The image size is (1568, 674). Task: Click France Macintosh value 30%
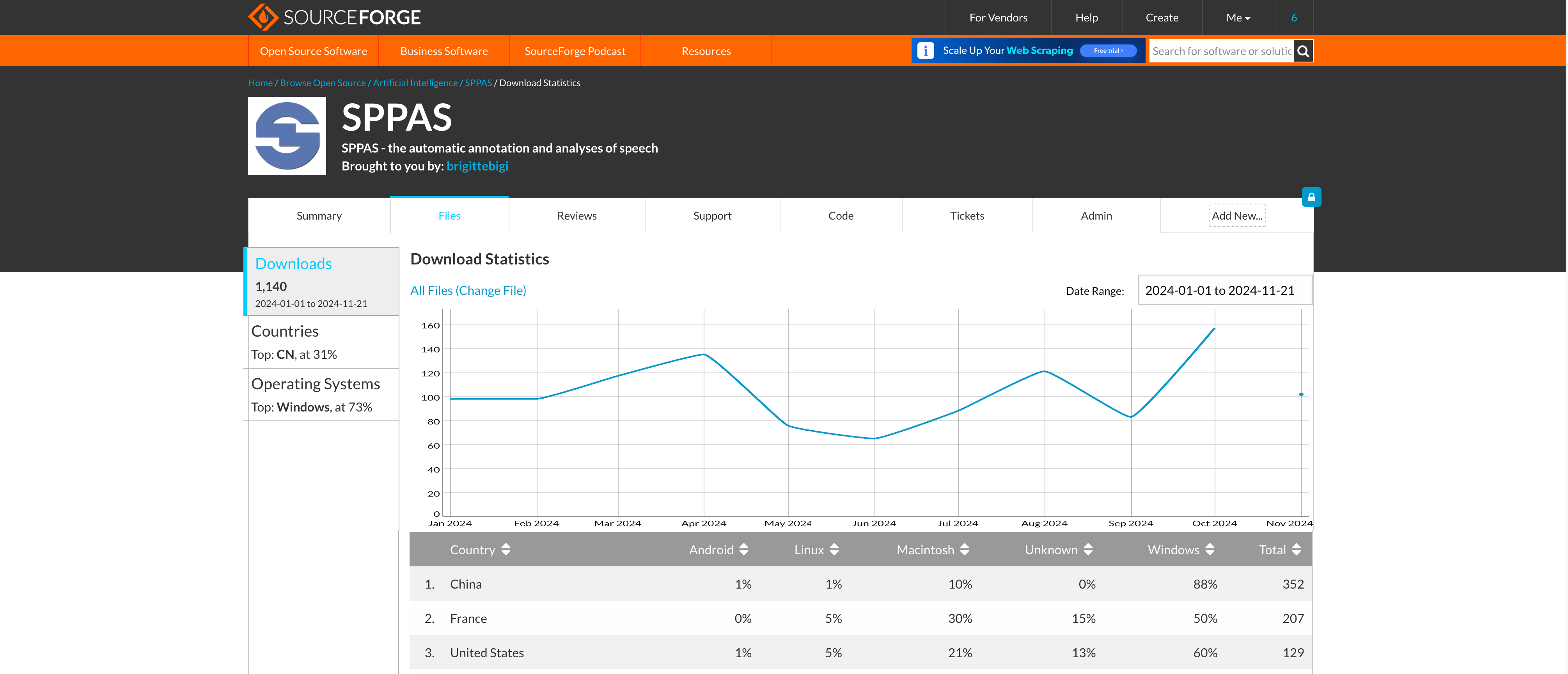960,619
